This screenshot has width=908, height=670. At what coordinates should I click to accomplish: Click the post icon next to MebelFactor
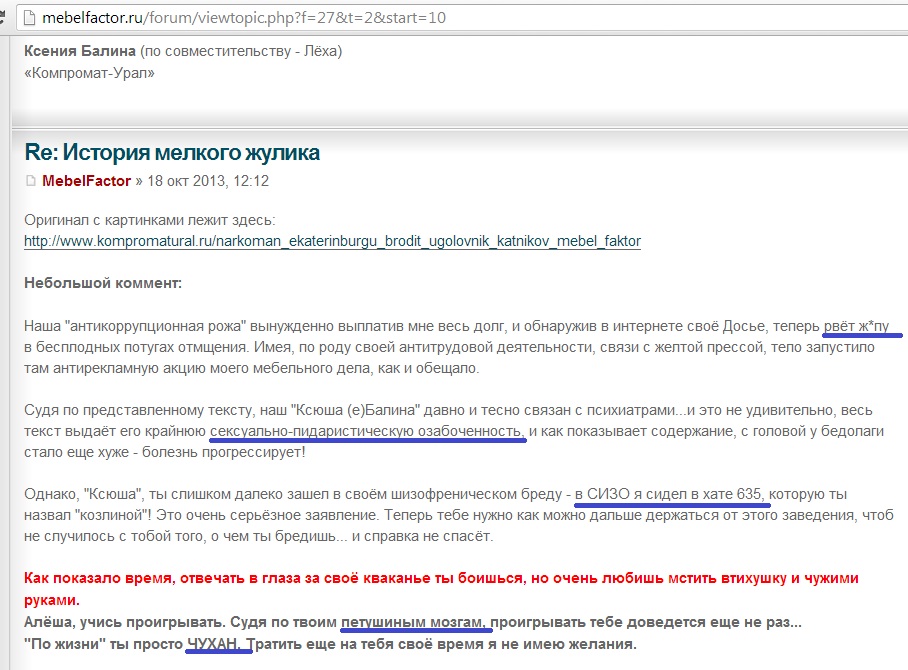(31, 181)
